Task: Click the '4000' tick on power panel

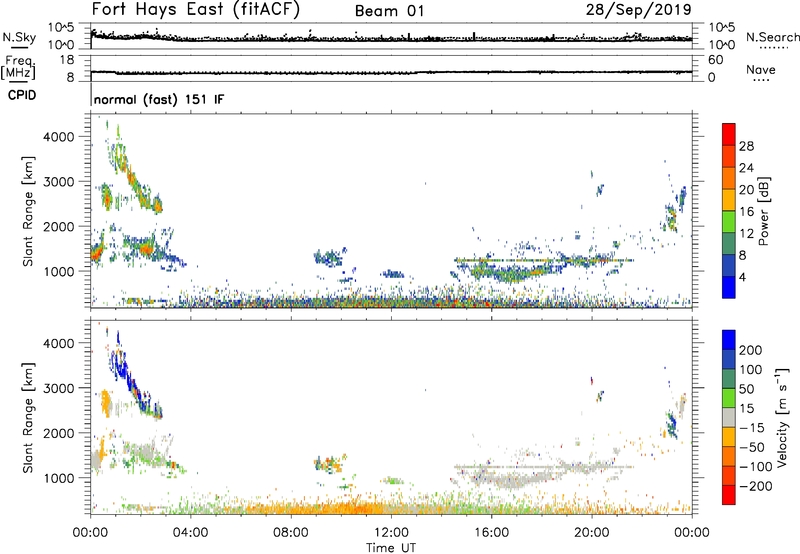Action: [x=59, y=137]
